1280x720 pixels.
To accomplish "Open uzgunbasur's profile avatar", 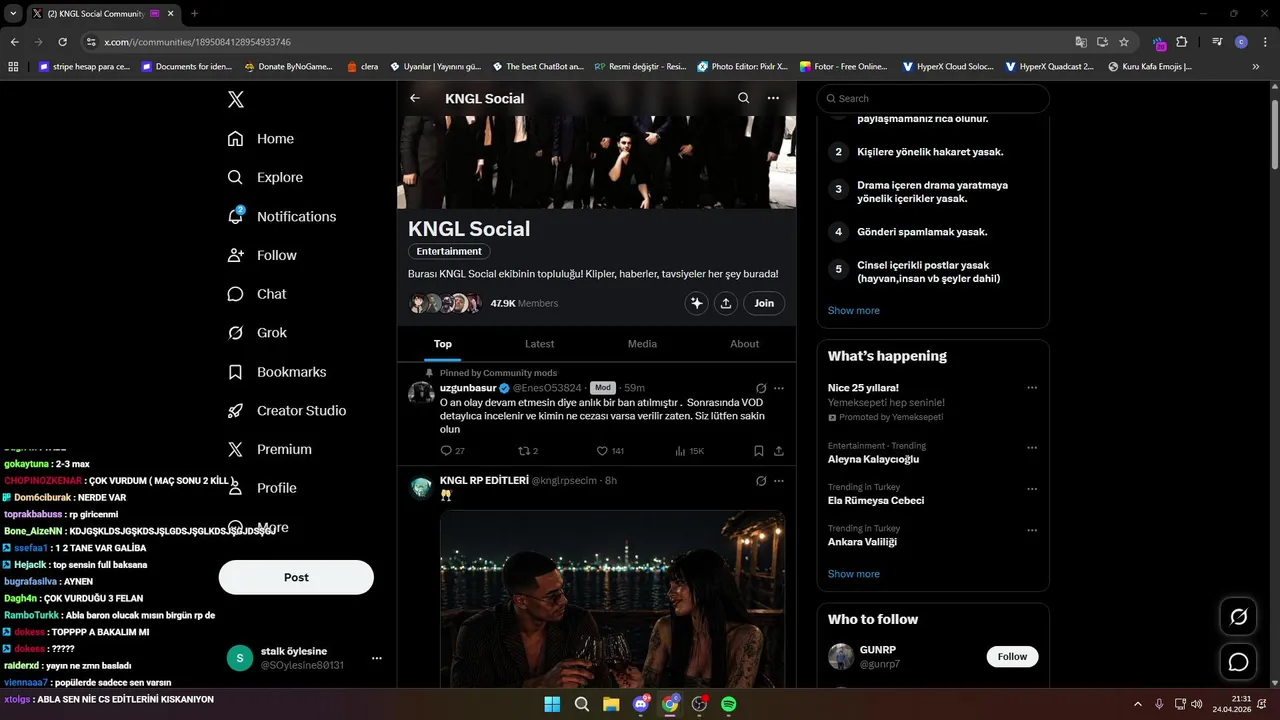I will tap(421, 392).
